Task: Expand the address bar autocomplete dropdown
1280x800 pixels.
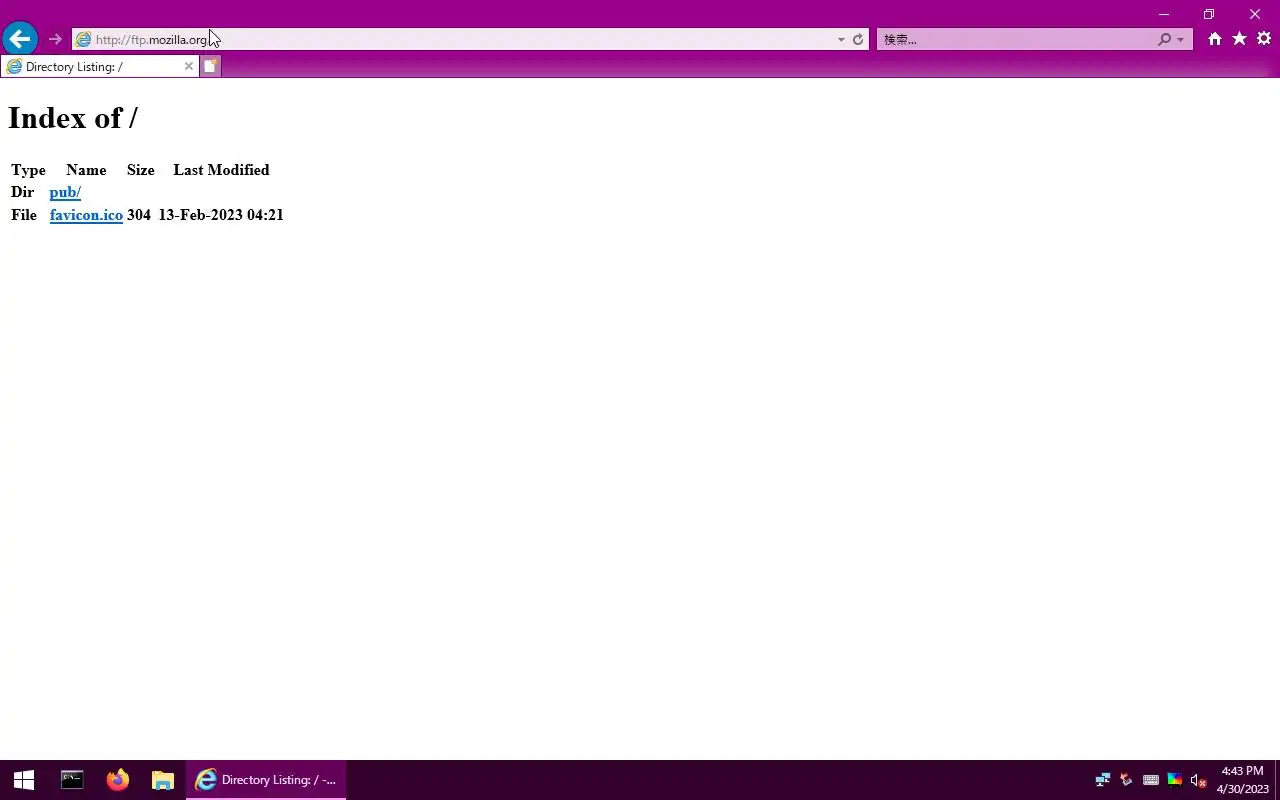Action: pyautogui.click(x=841, y=40)
